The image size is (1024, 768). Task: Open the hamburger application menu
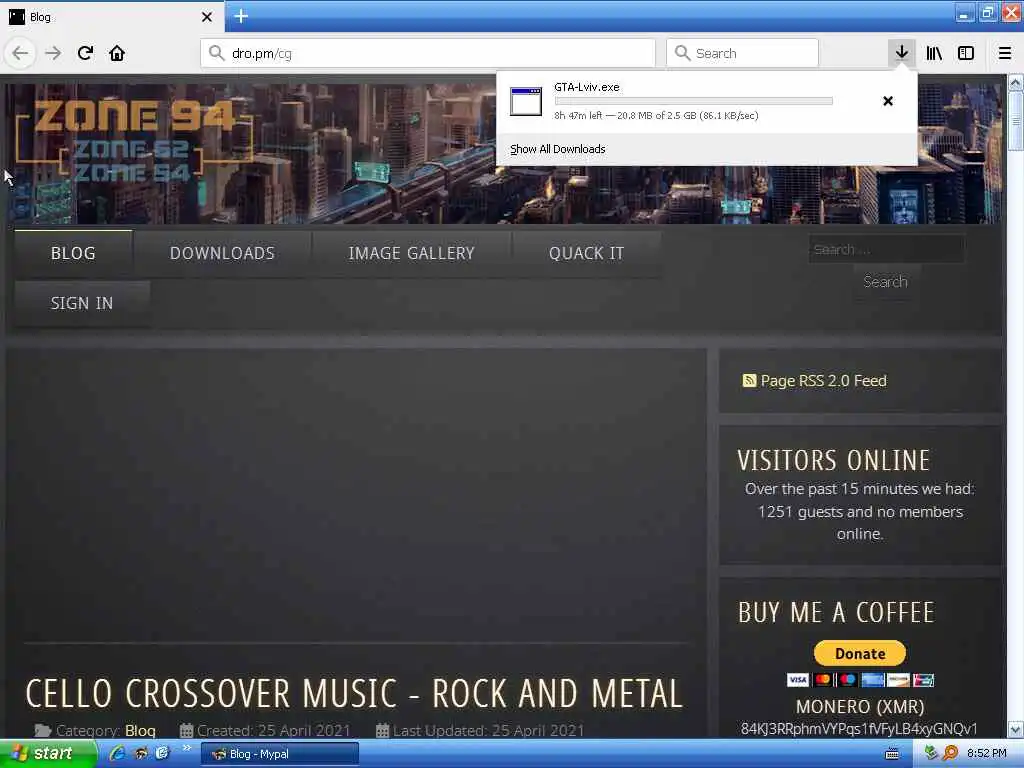point(1005,53)
